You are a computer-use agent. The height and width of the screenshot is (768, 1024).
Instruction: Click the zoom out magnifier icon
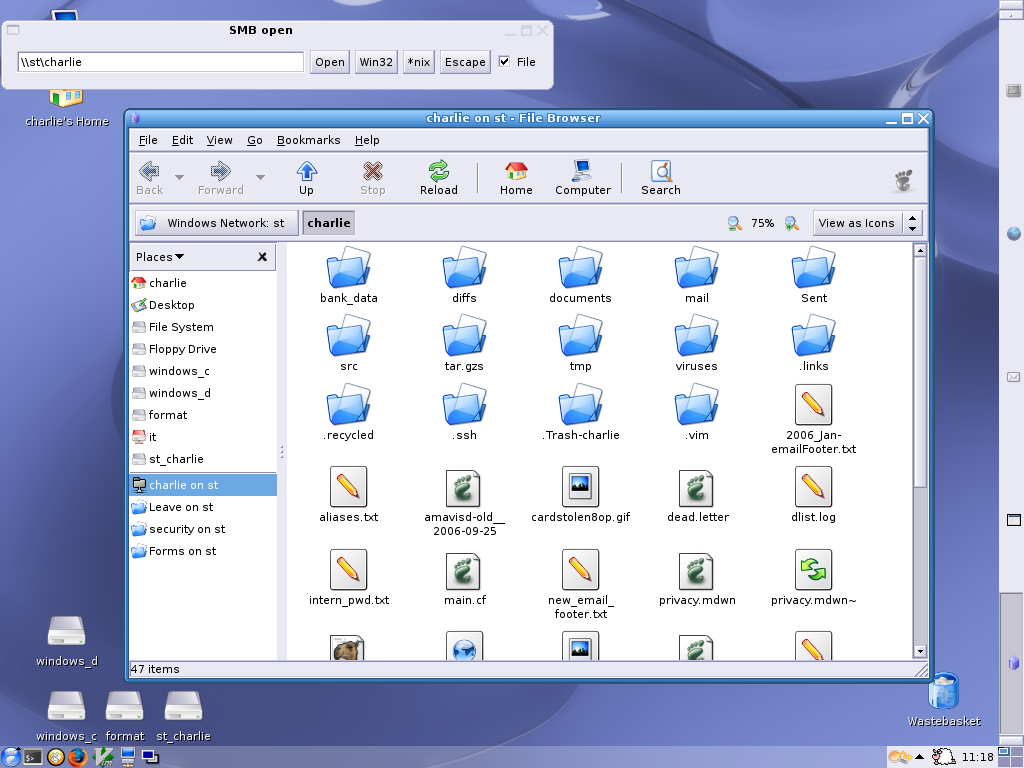click(734, 223)
